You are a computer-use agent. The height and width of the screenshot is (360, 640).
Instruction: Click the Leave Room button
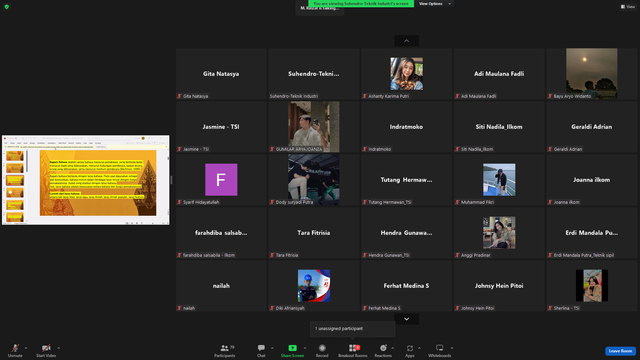[x=620, y=351]
